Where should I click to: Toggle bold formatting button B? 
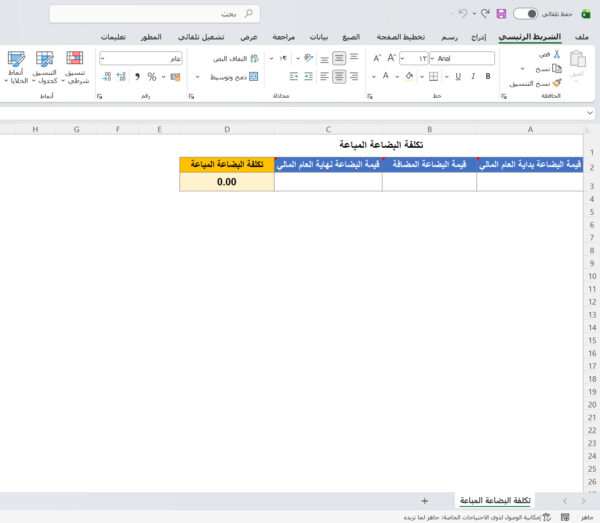(x=488, y=76)
